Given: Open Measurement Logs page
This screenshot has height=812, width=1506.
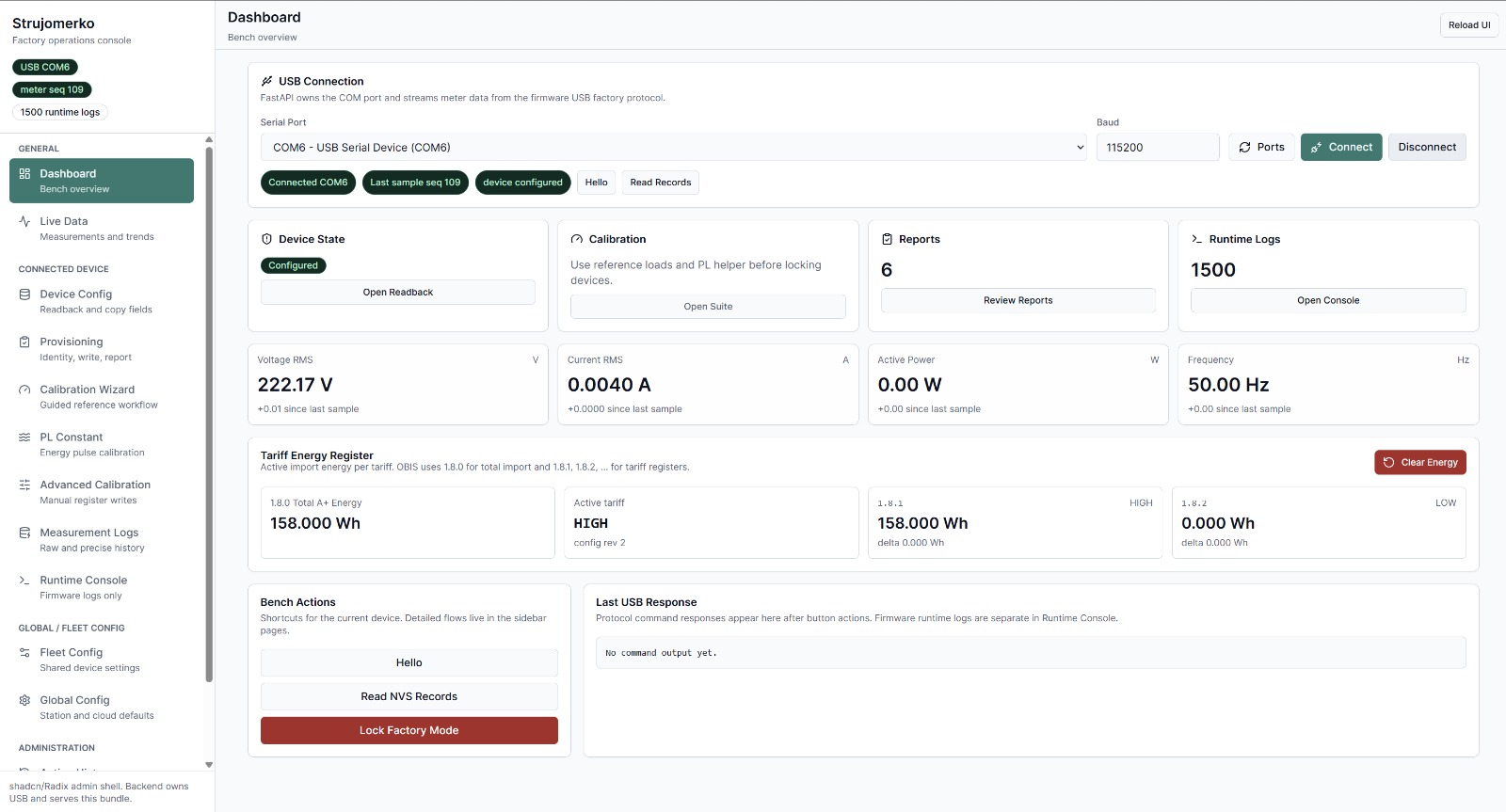Looking at the screenshot, I should pyautogui.click(x=102, y=539).
